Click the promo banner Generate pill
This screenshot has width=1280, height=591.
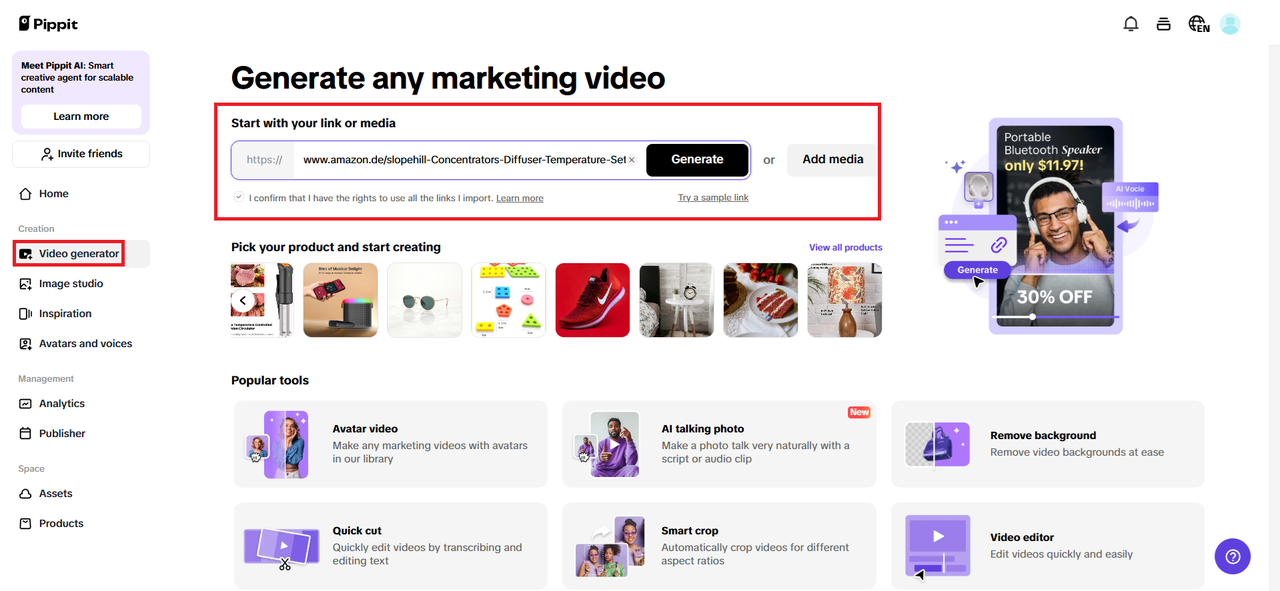pyautogui.click(x=977, y=270)
